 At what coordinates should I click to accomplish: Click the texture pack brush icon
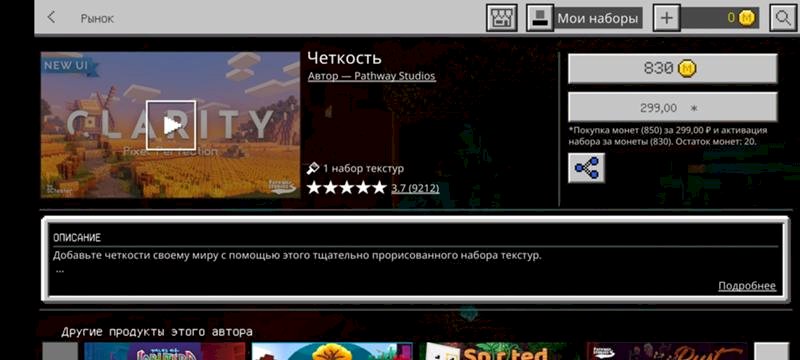click(x=313, y=168)
